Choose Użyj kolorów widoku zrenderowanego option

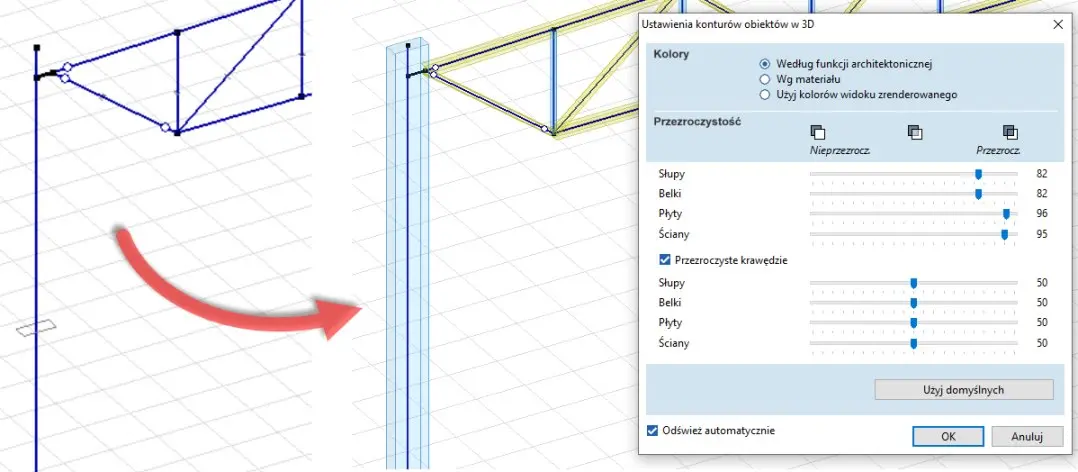pos(765,94)
